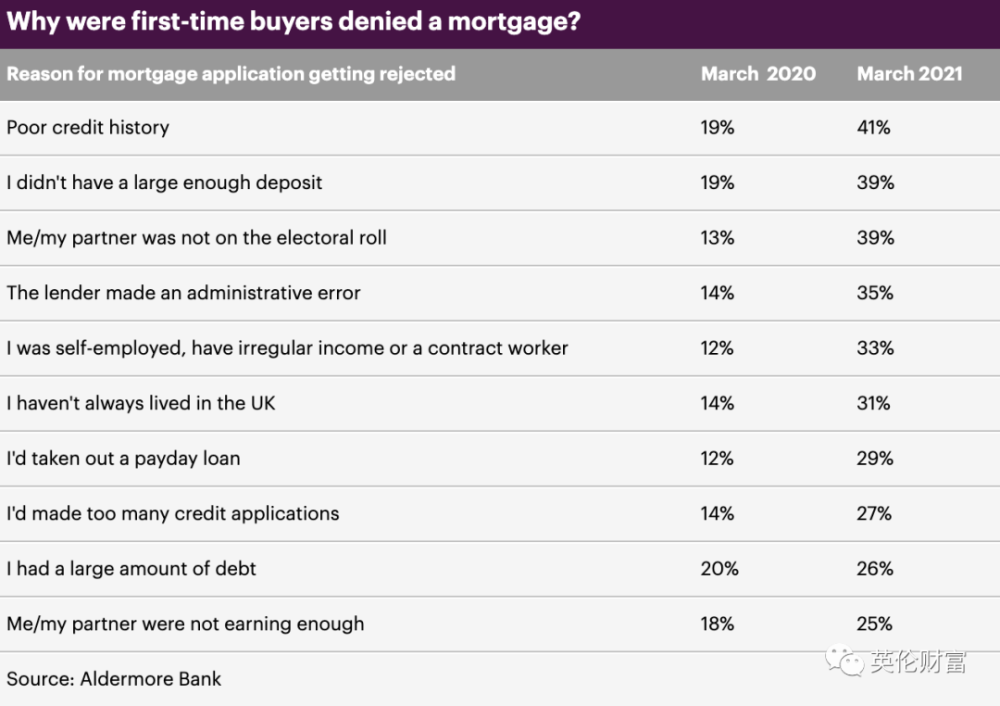
Task: Click the 35% value for administrative error
Action: (x=874, y=293)
